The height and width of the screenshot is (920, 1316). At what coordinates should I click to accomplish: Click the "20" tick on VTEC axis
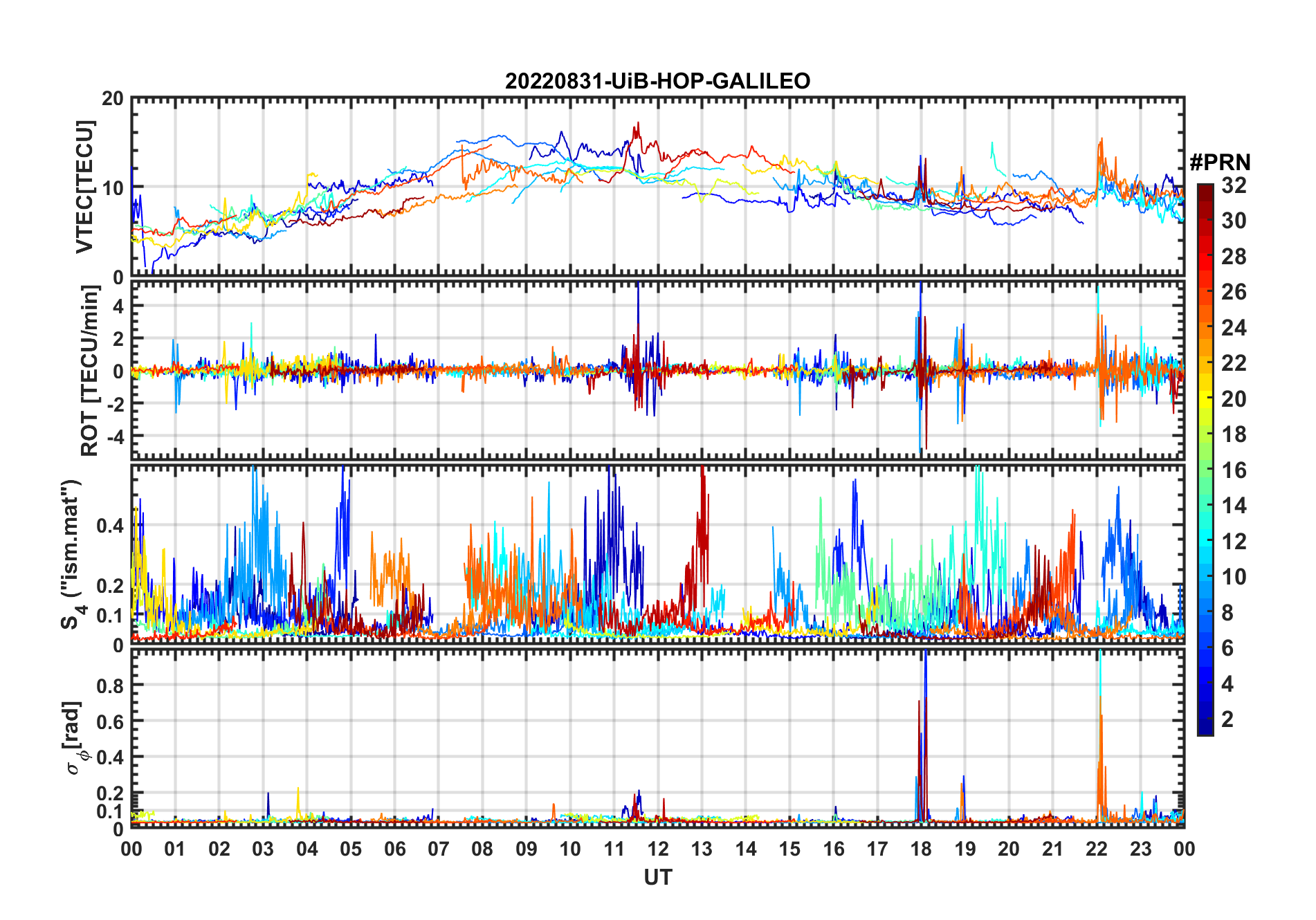(x=113, y=99)
